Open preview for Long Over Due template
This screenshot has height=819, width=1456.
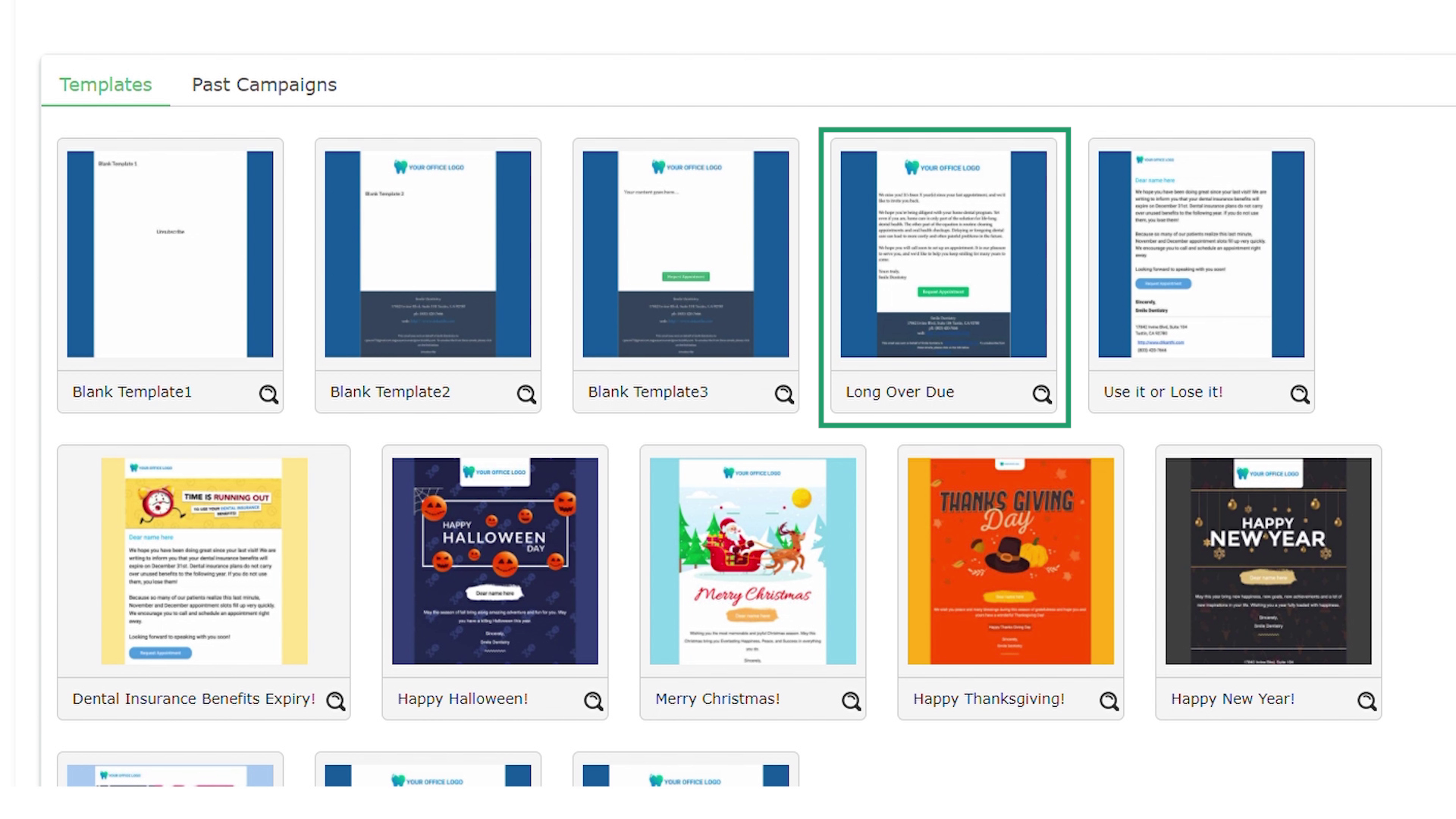[x=1042, y=394]
